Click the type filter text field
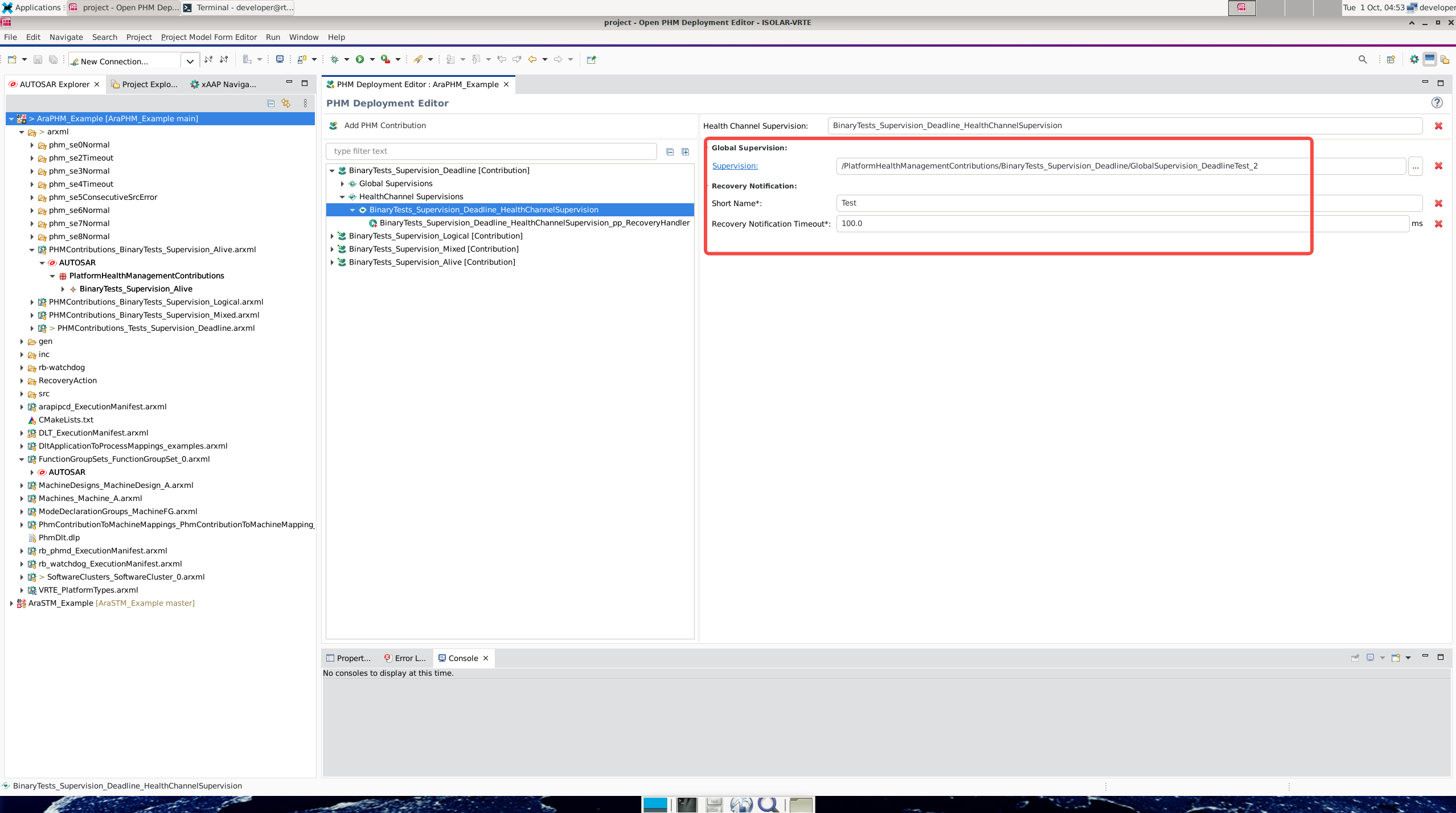This screenshot has height=813, width=1456. pyautogui.click(x=491, y=151)
